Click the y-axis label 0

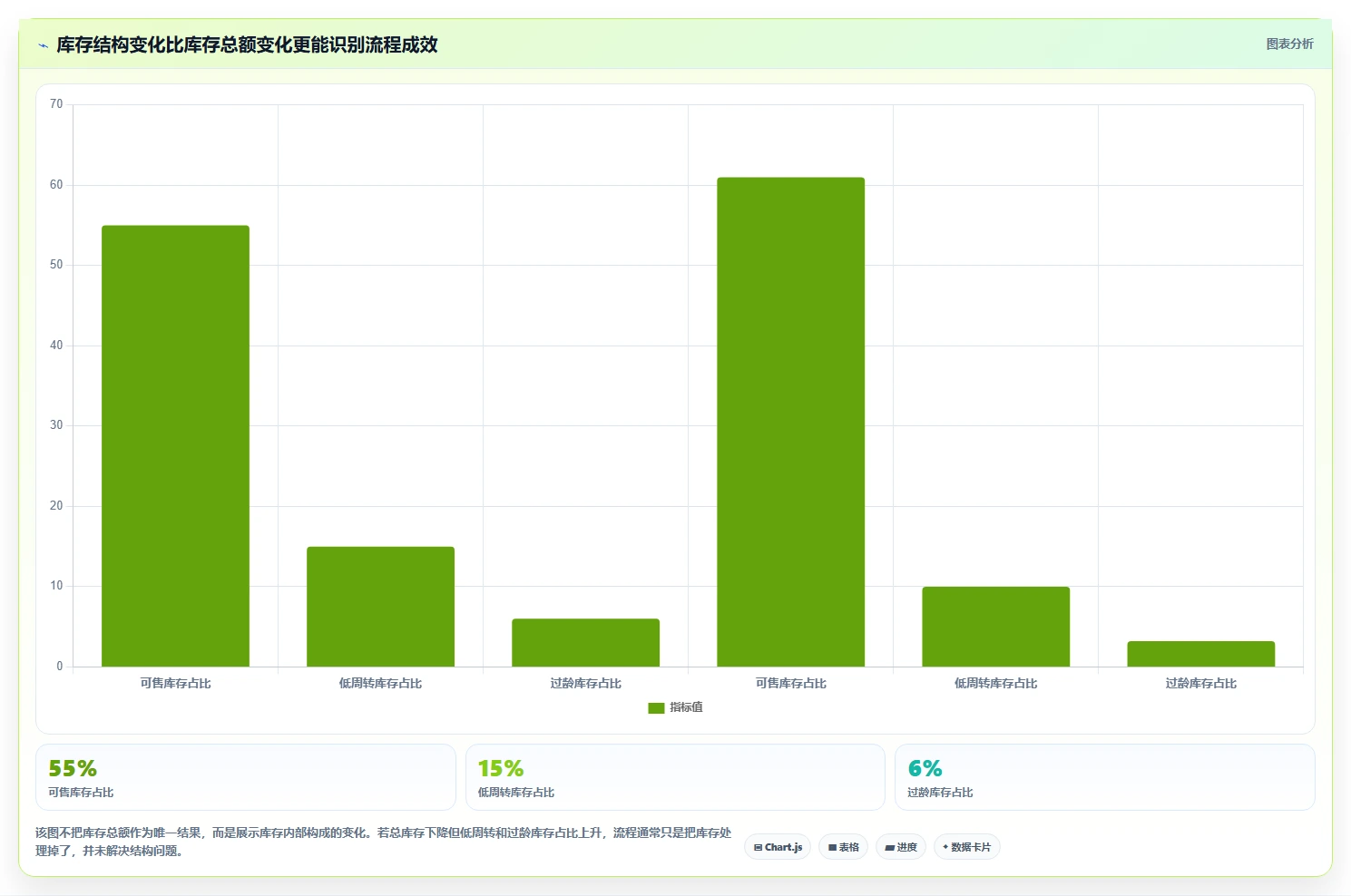[x=60, y=667]
